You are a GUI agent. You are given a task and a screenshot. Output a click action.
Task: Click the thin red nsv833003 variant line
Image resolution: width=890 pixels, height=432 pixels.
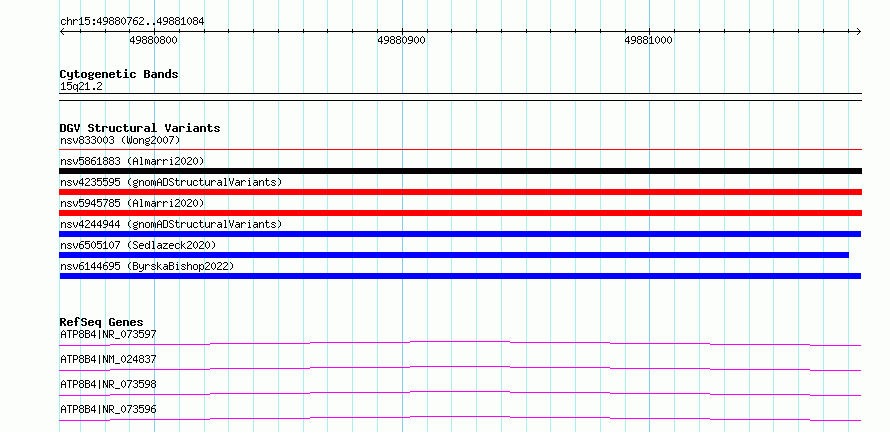[460, 149]
